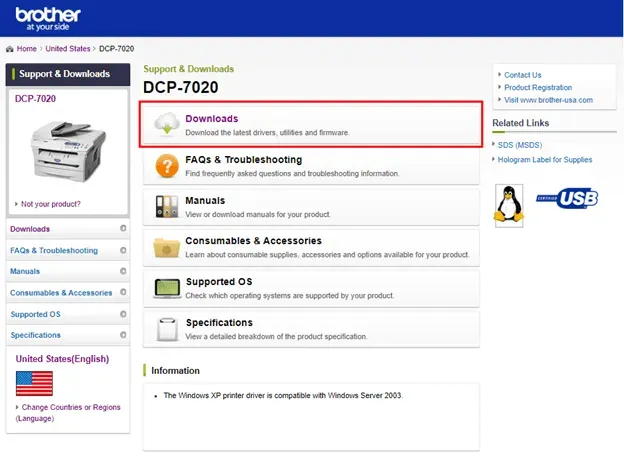Click the Certified USB logo

coord(567,198)
